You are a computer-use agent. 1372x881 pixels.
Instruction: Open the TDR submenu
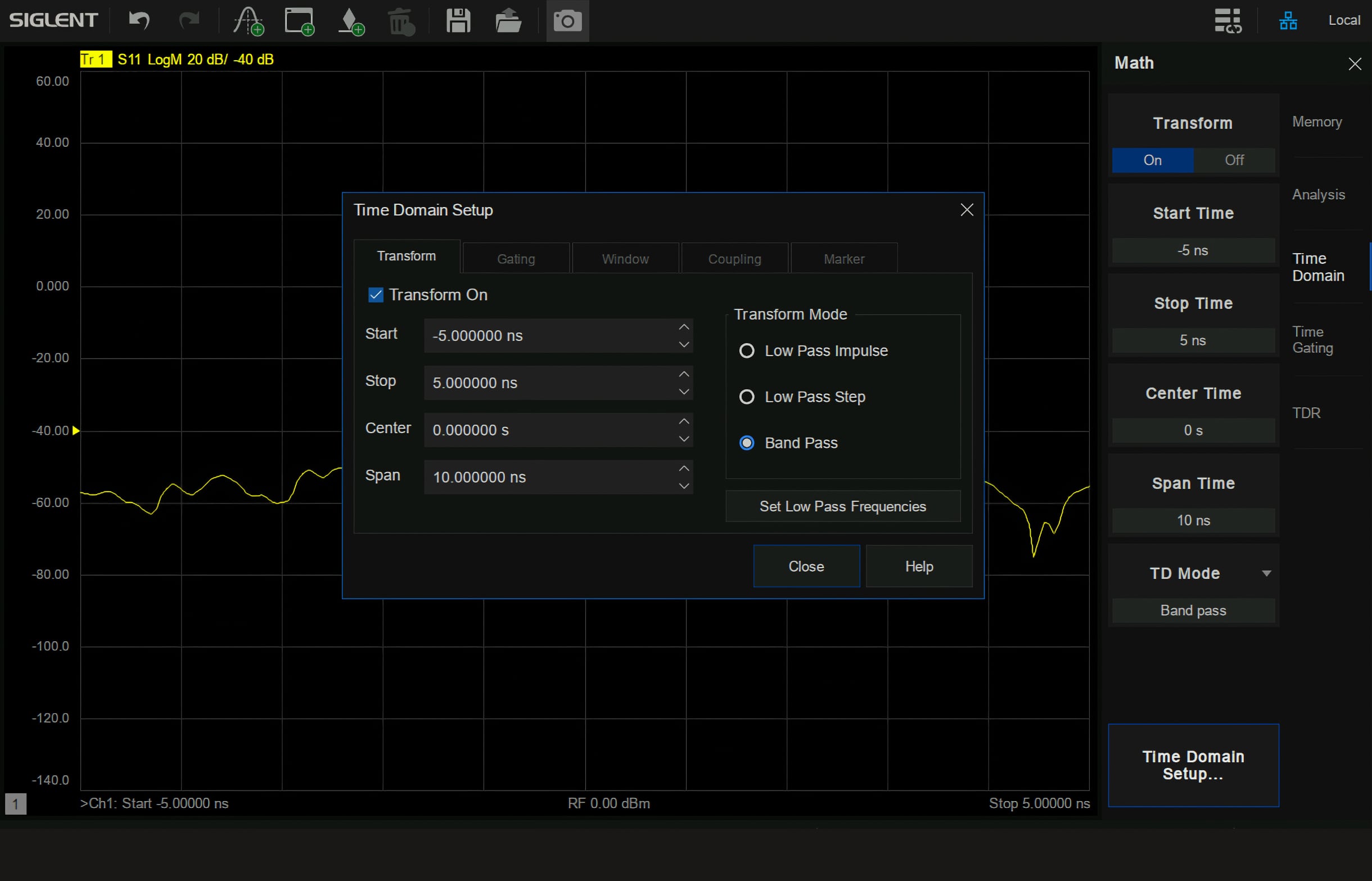pyautogui.click(x=1306, y=413)
